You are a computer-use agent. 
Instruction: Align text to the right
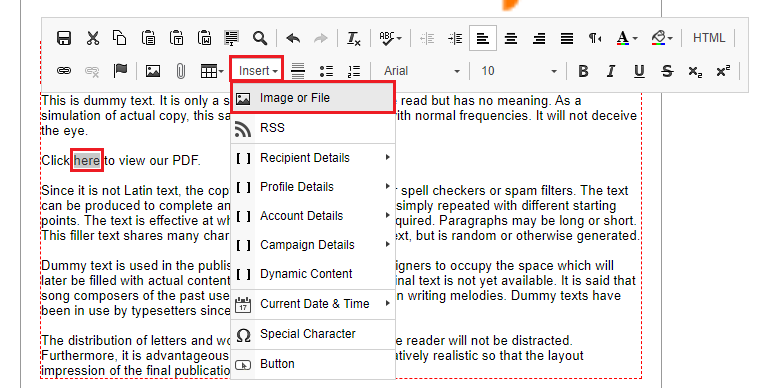(x=539, y=38)
